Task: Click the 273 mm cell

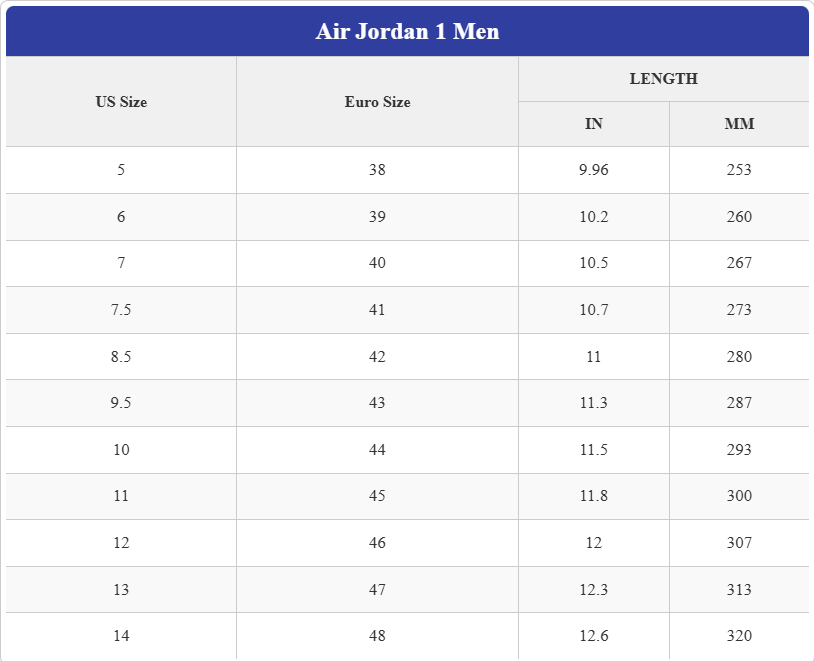Action: pos(739,310)
